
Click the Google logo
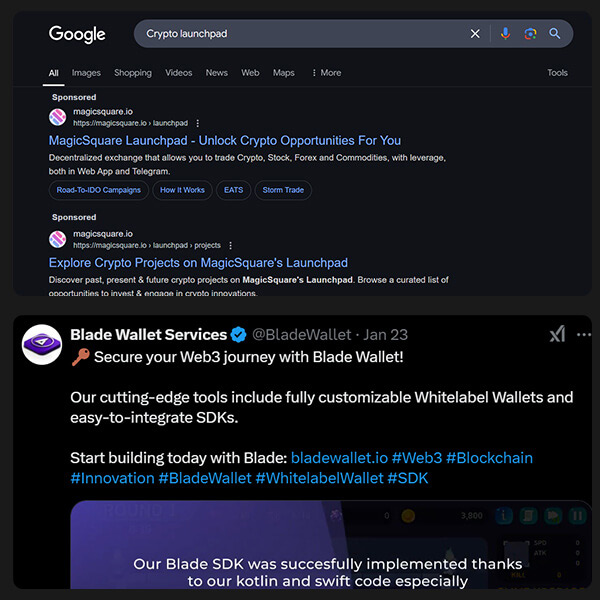[77, 34]
